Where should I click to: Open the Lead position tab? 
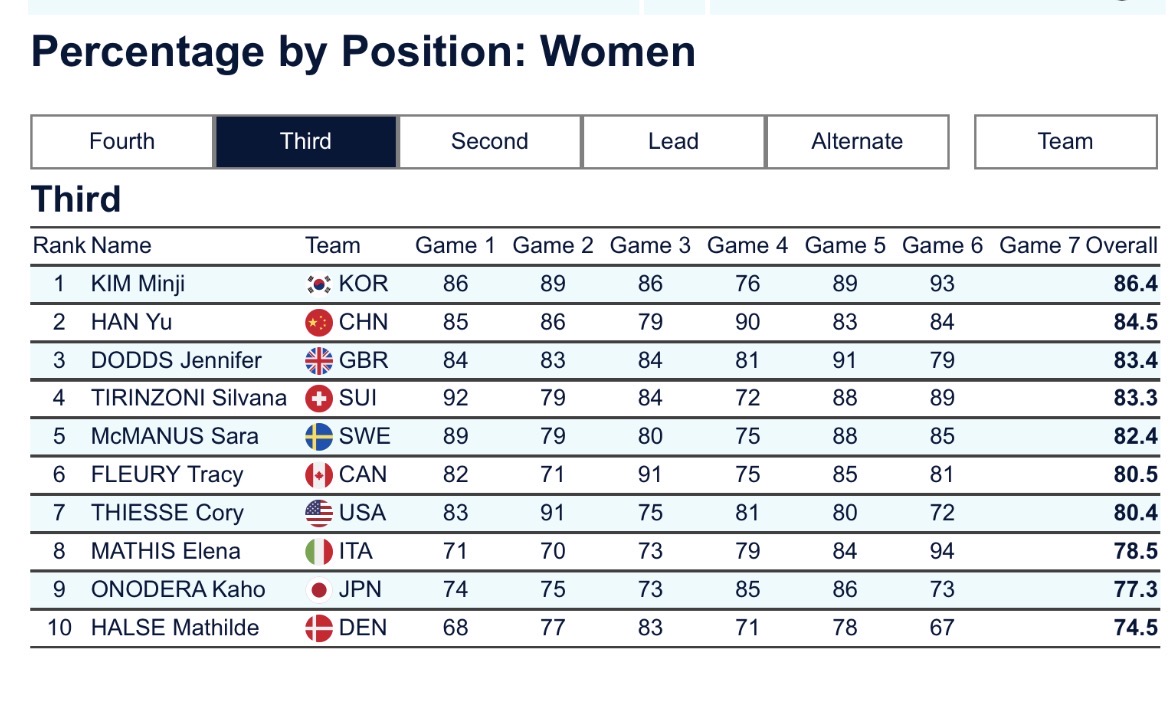point(673,142)
